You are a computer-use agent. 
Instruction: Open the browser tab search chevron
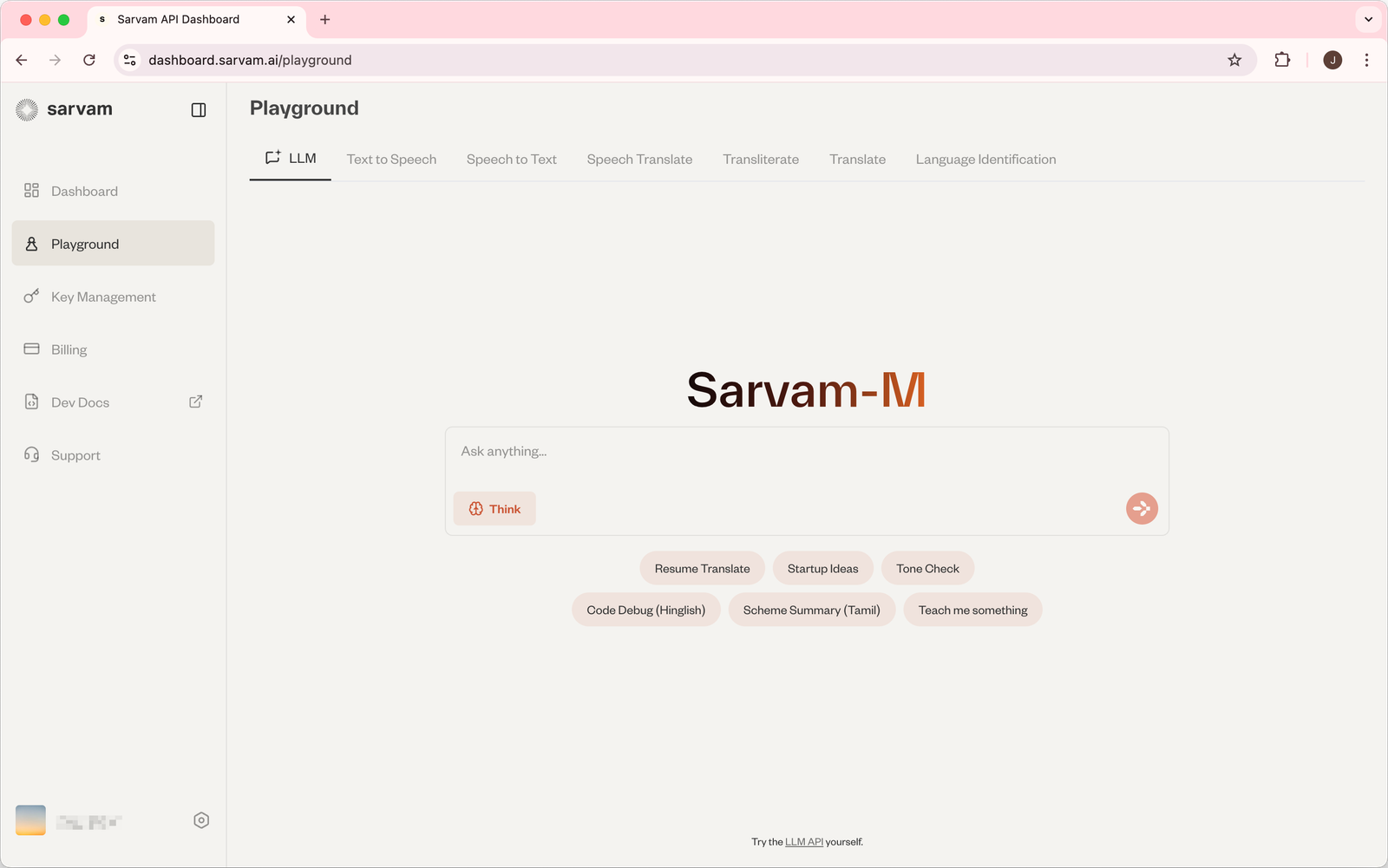[x=1368, y=19]
